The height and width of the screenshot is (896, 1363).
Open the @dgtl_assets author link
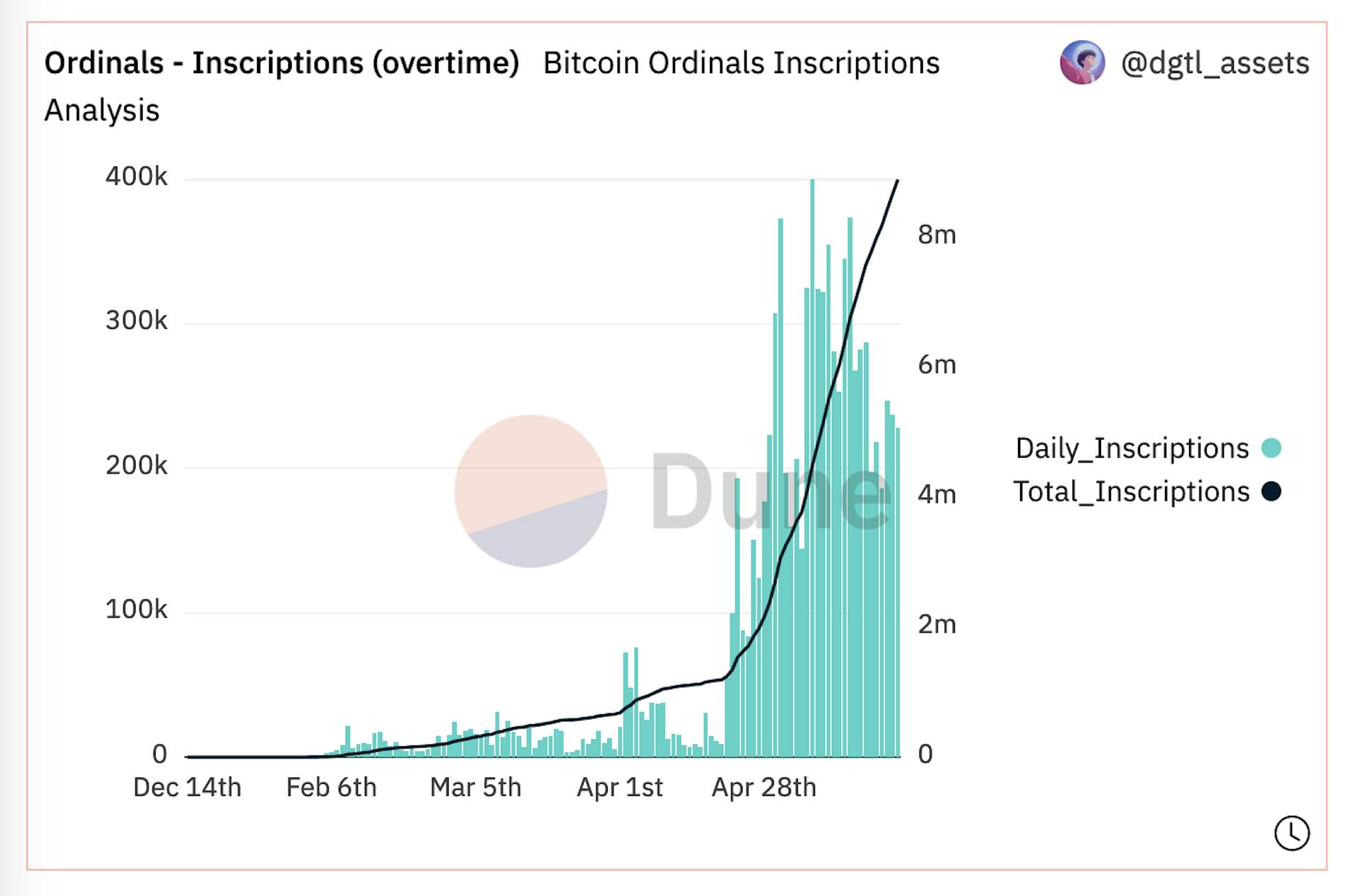1215,63
